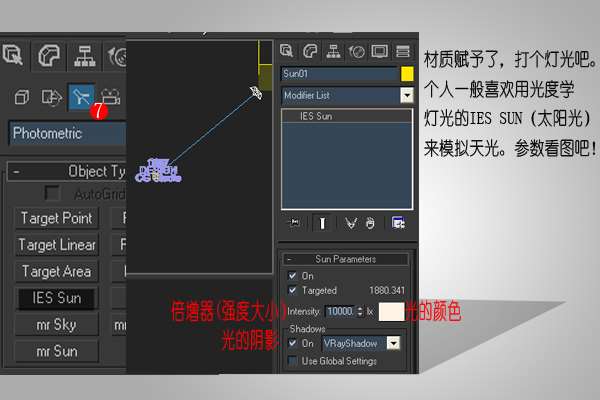The image size is (600, 400).
Task: Click the Intensity value field
Action: [340, 312]
